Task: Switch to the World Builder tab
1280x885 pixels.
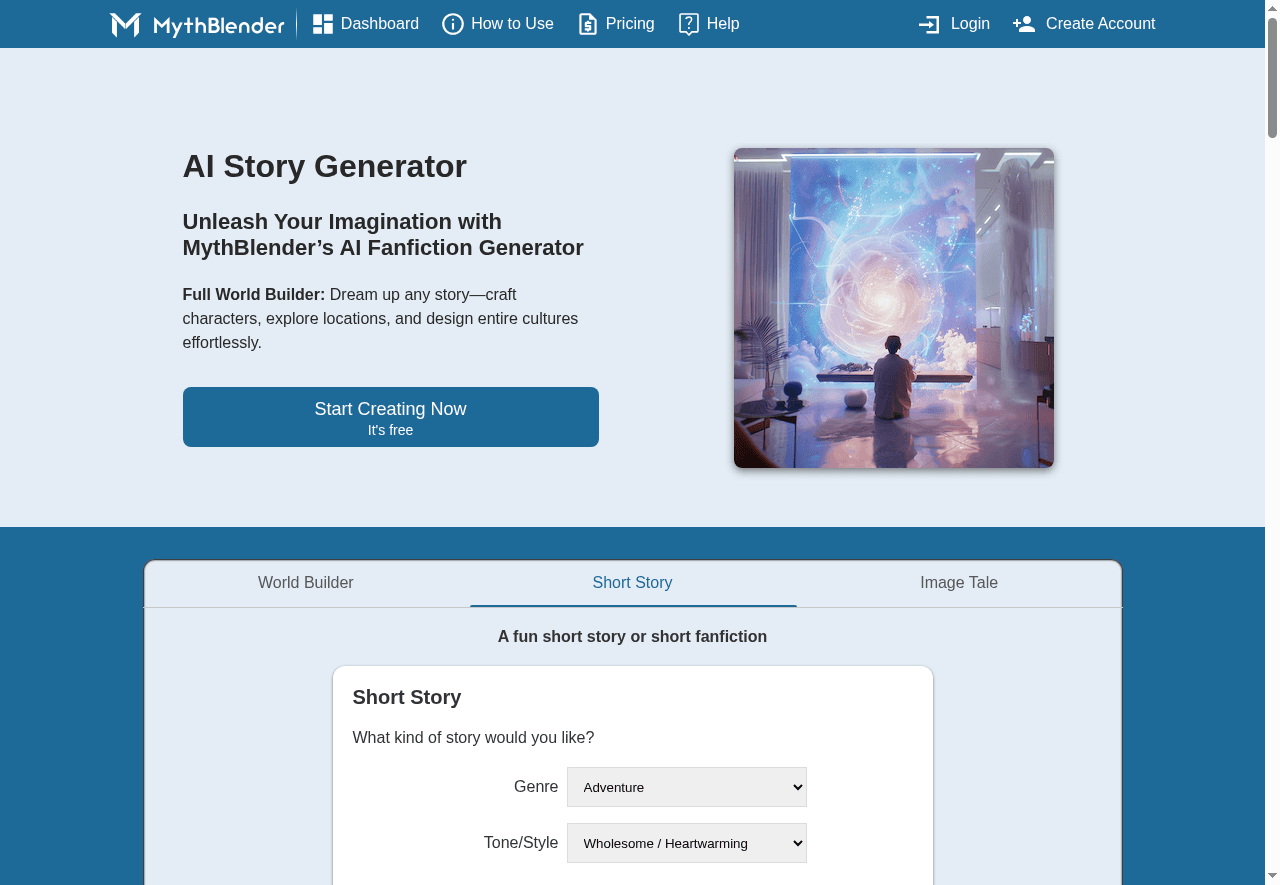Action: coord(306,583)
